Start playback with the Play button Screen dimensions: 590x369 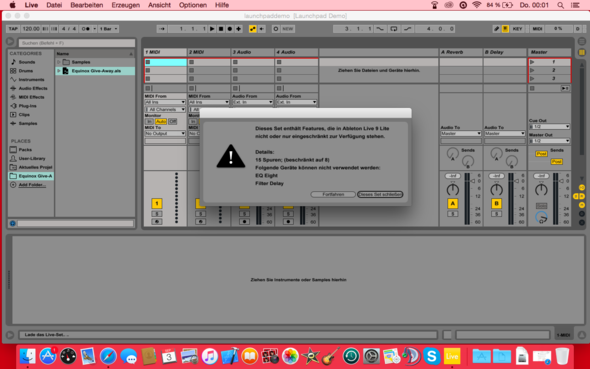[212, 29]
